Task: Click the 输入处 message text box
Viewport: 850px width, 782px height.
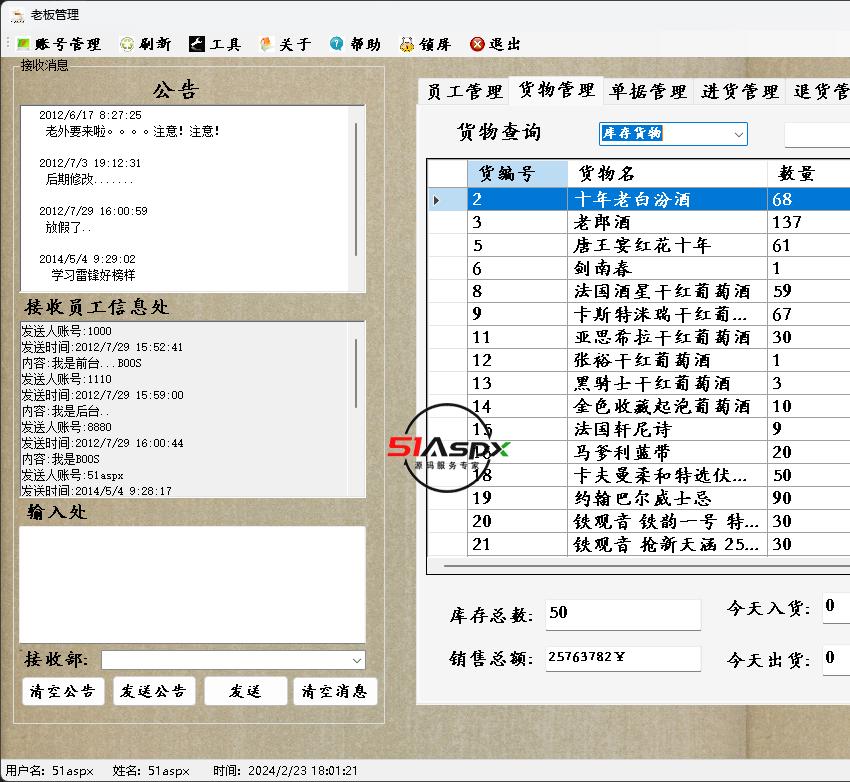Action: pos(192,585)
